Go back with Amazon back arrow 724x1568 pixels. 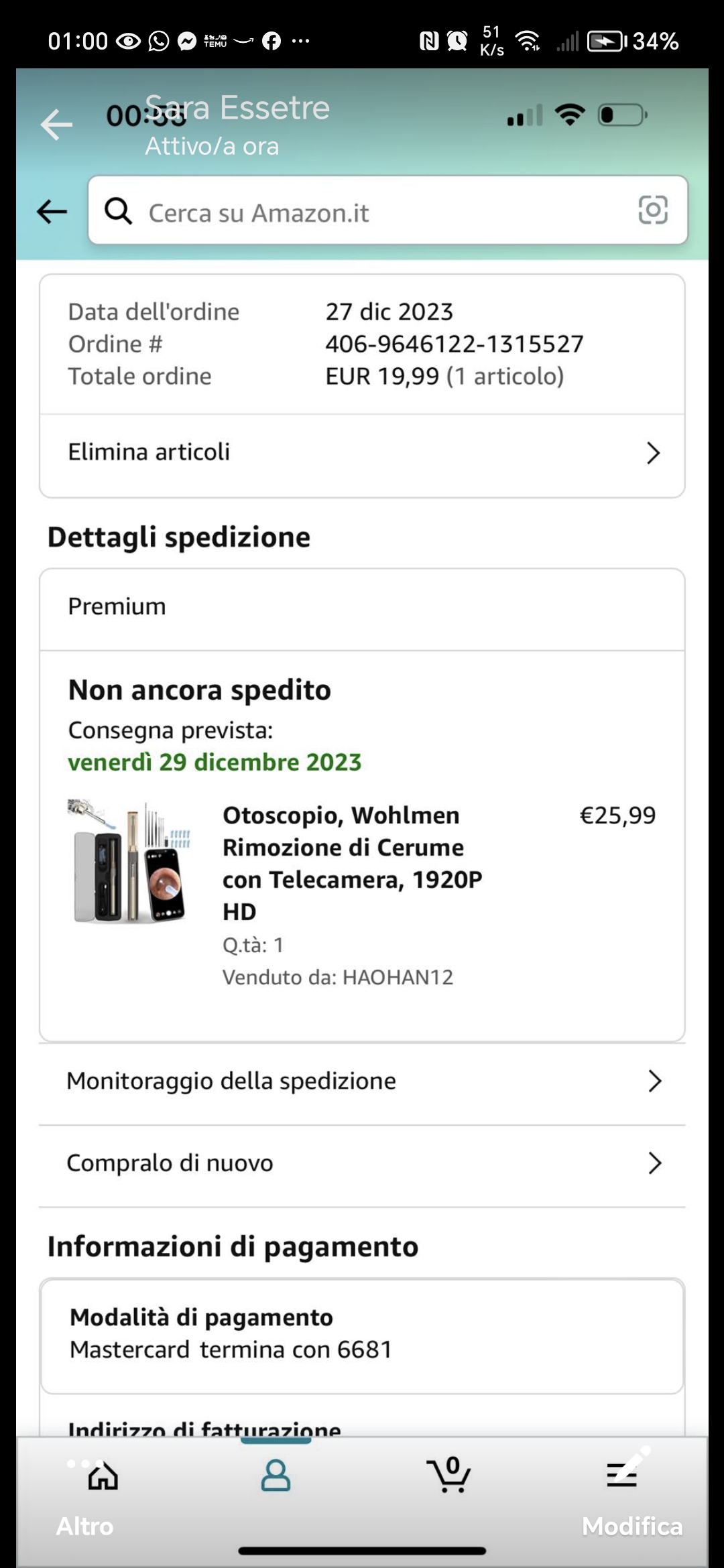pos(52,212)
